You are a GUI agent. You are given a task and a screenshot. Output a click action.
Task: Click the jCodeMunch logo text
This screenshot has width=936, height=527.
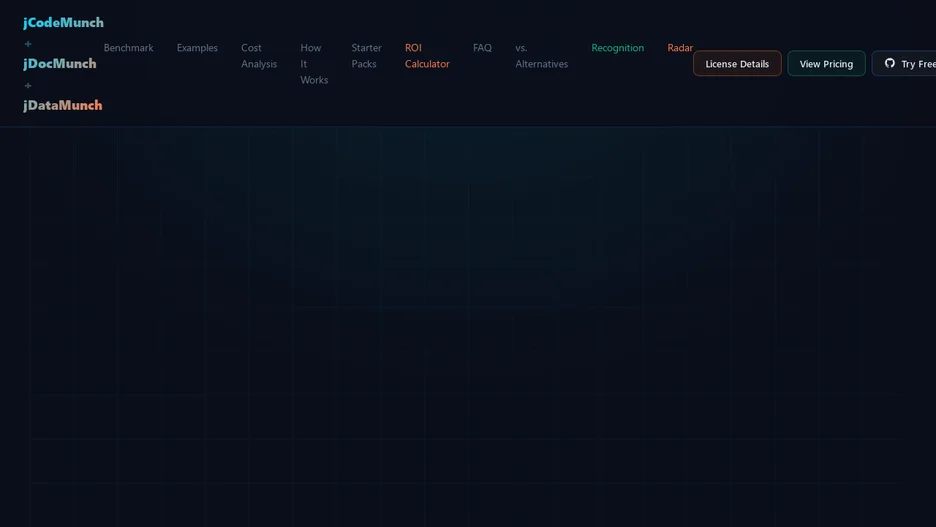[x=63, y=23]
